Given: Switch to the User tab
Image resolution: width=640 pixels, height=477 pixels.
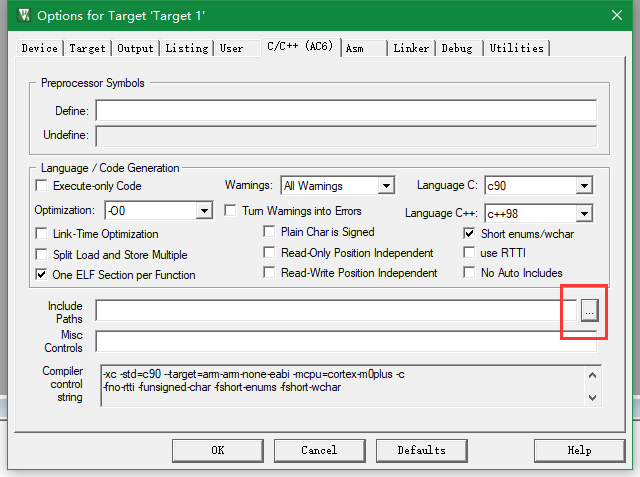Looking at the screenshot, I should [237, 48].
